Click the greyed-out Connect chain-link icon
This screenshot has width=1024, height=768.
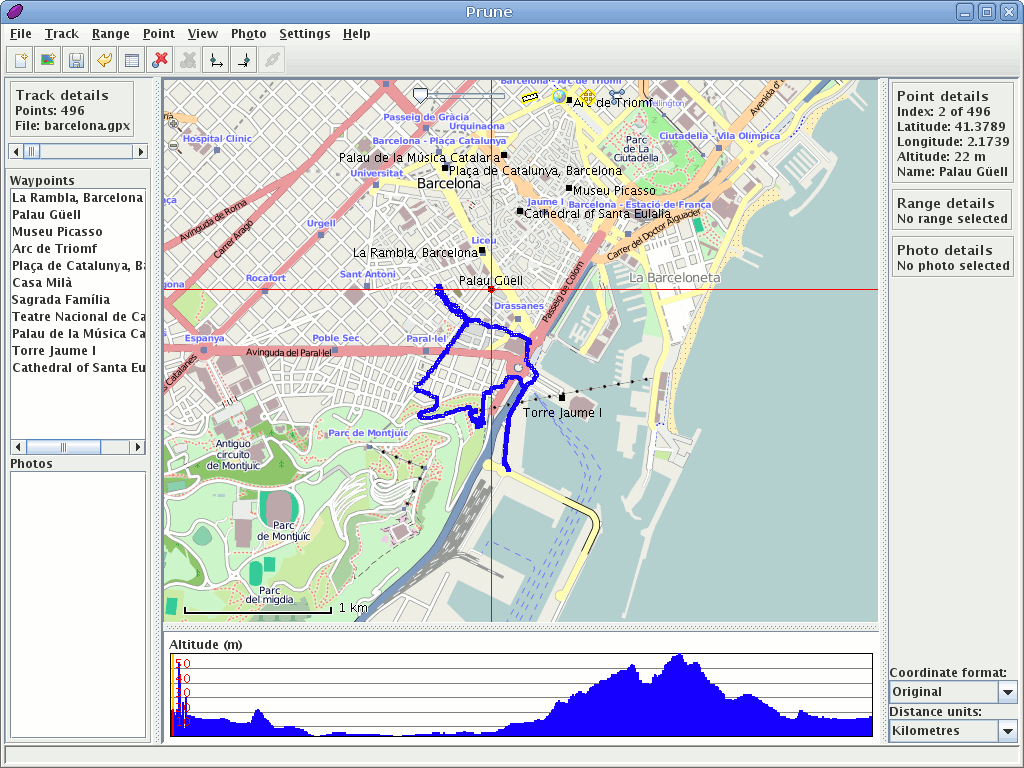click(272, 61)
